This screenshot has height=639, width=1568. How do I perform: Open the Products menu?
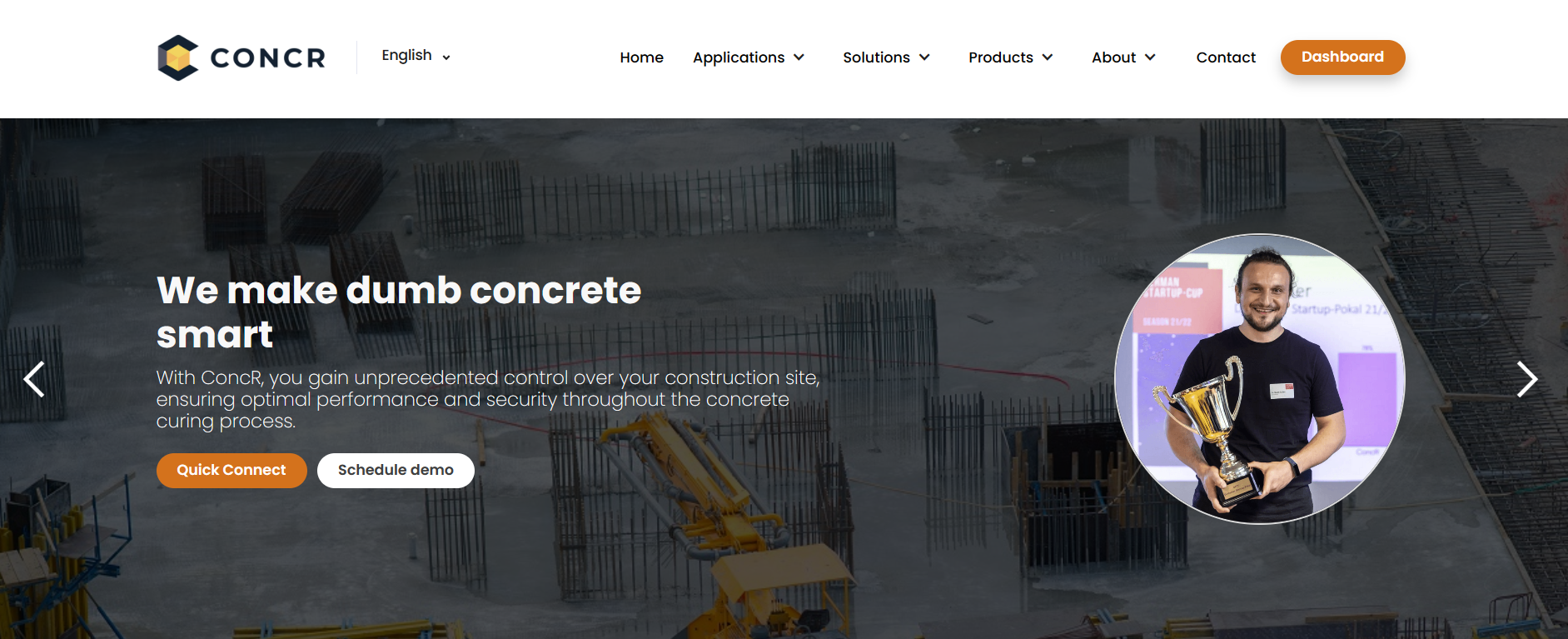(x=1011, y=57)
